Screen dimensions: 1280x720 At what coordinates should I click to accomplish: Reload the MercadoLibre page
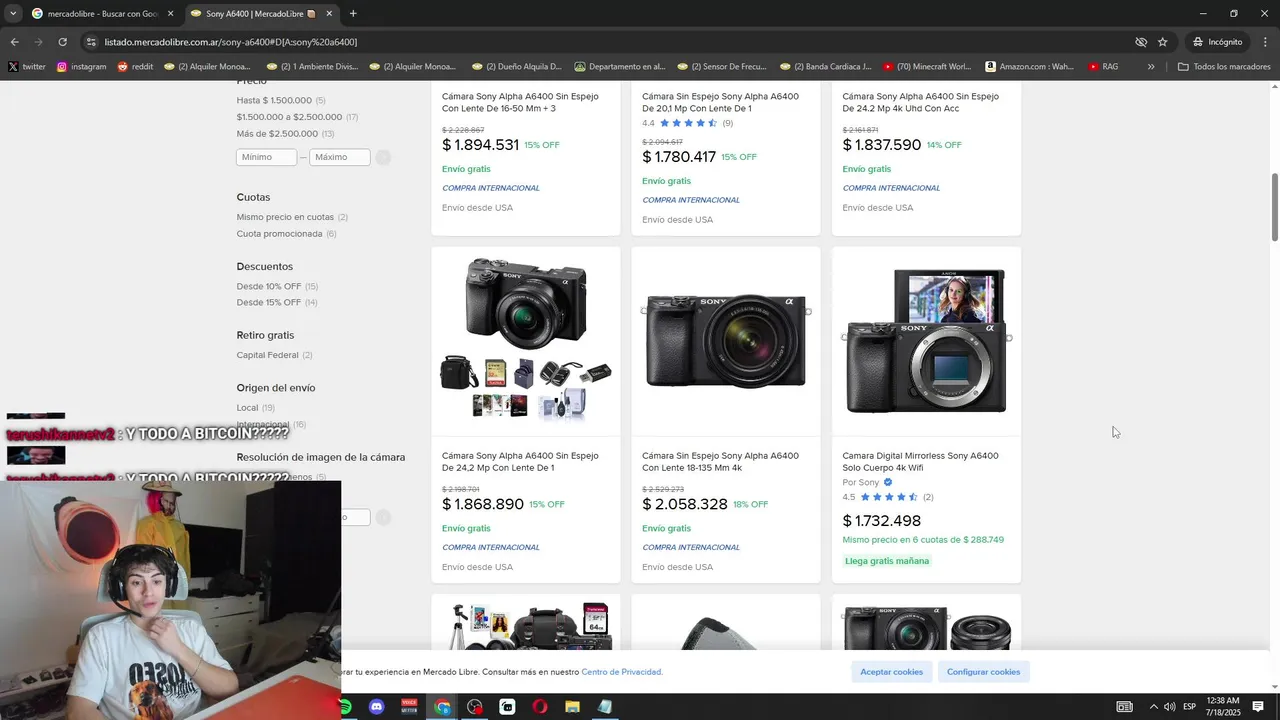click(x=62, y=42)
